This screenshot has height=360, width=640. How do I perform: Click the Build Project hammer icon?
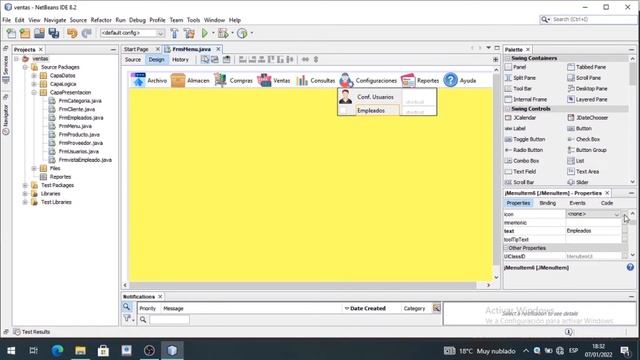point(174,33)
